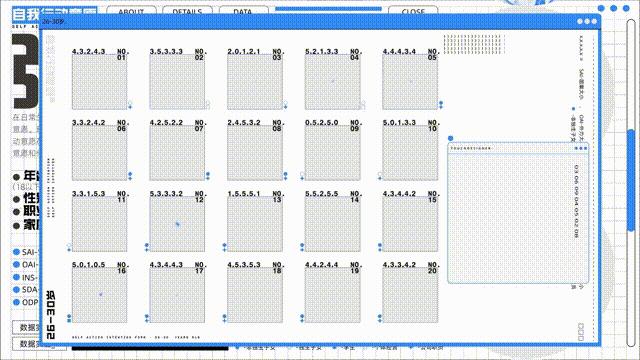Select data tile NO. 16 labeled 5.0.1.0.5

(x=100, y=295)
